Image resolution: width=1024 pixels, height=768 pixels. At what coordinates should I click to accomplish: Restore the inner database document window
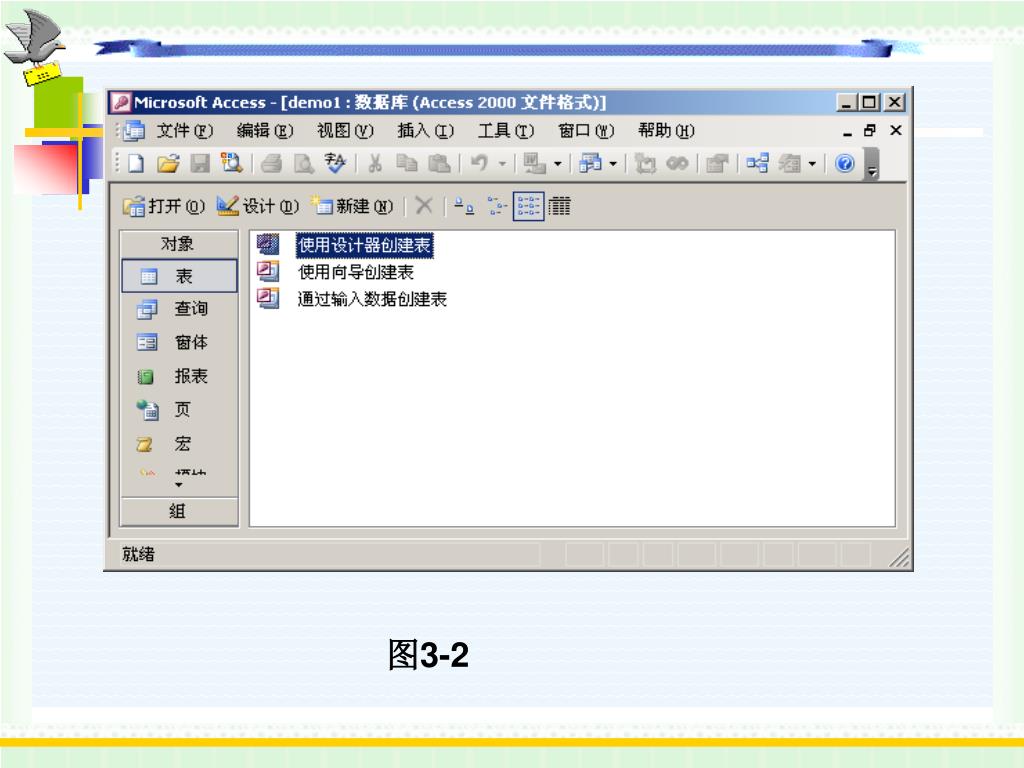870,131
